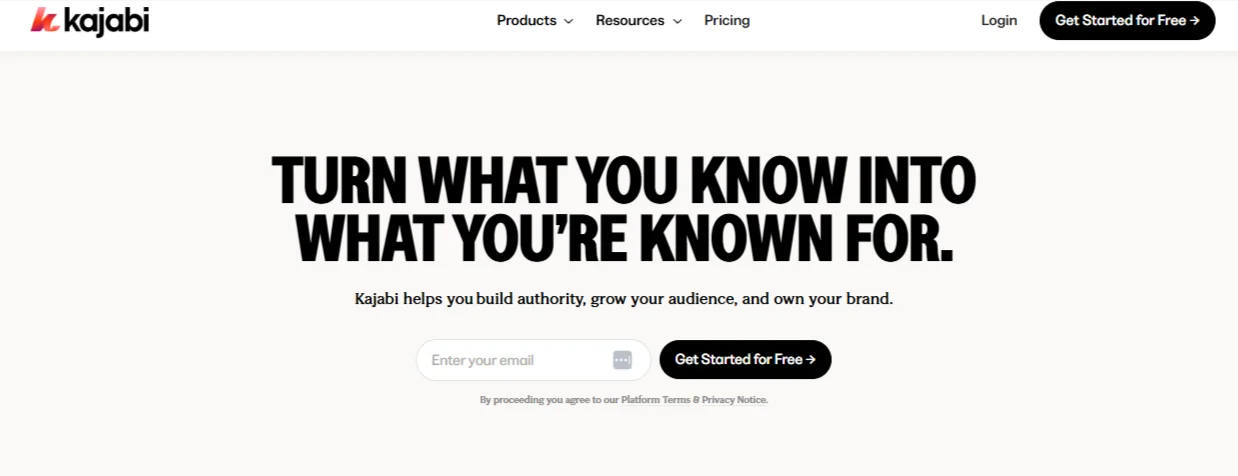The width and height of the screenshot is (1238, 476).
Task: Open the Privacy Notice link
Action: [734, 400]
